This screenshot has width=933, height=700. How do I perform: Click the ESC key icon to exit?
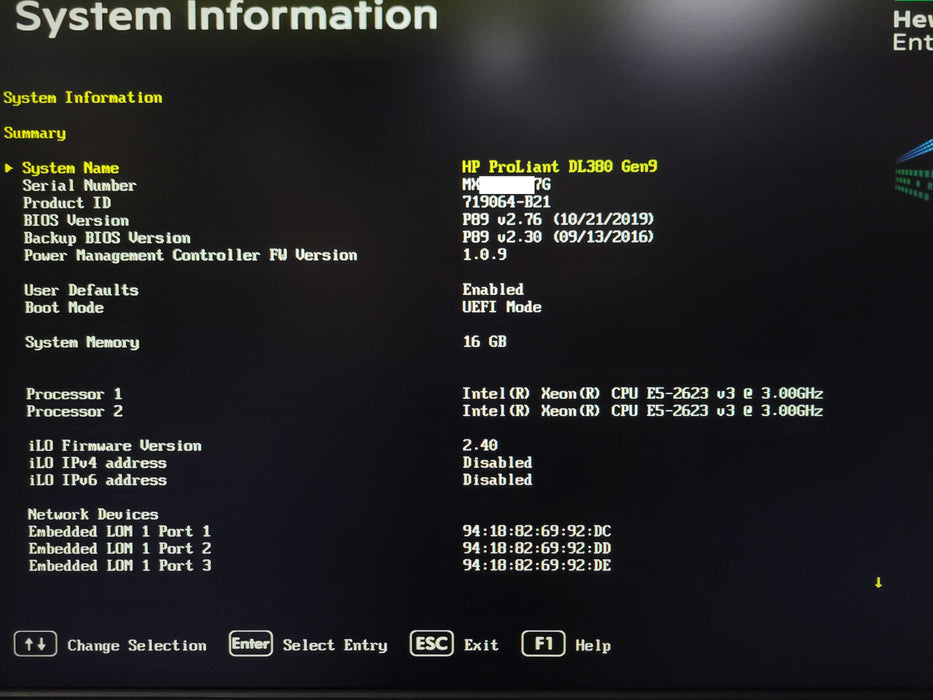pos(431,643)
